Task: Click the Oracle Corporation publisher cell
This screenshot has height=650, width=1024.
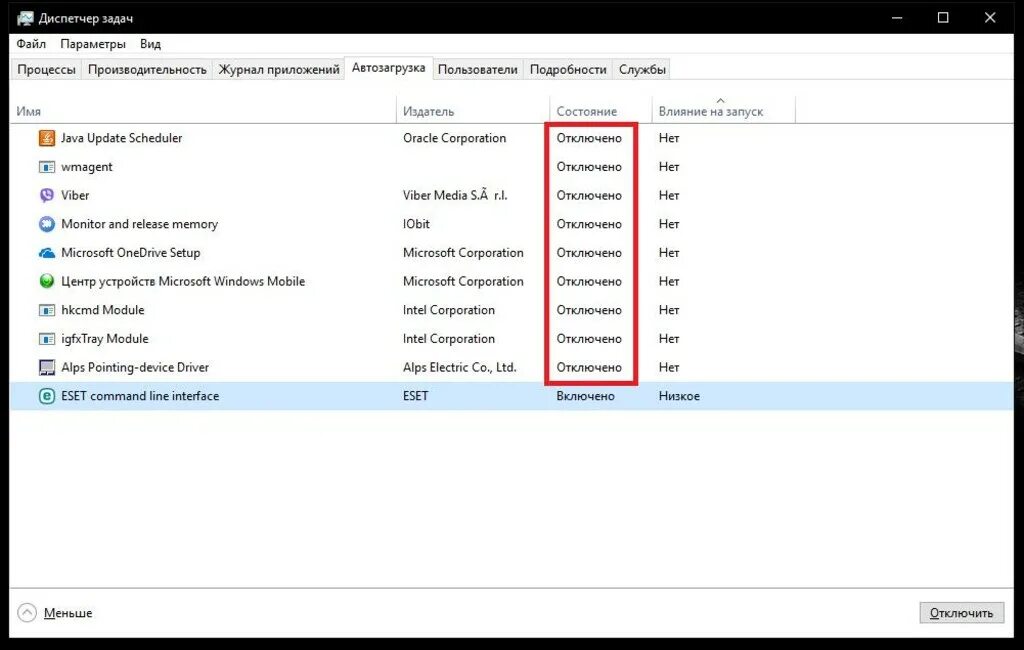Action: click(x=455, y=138)
